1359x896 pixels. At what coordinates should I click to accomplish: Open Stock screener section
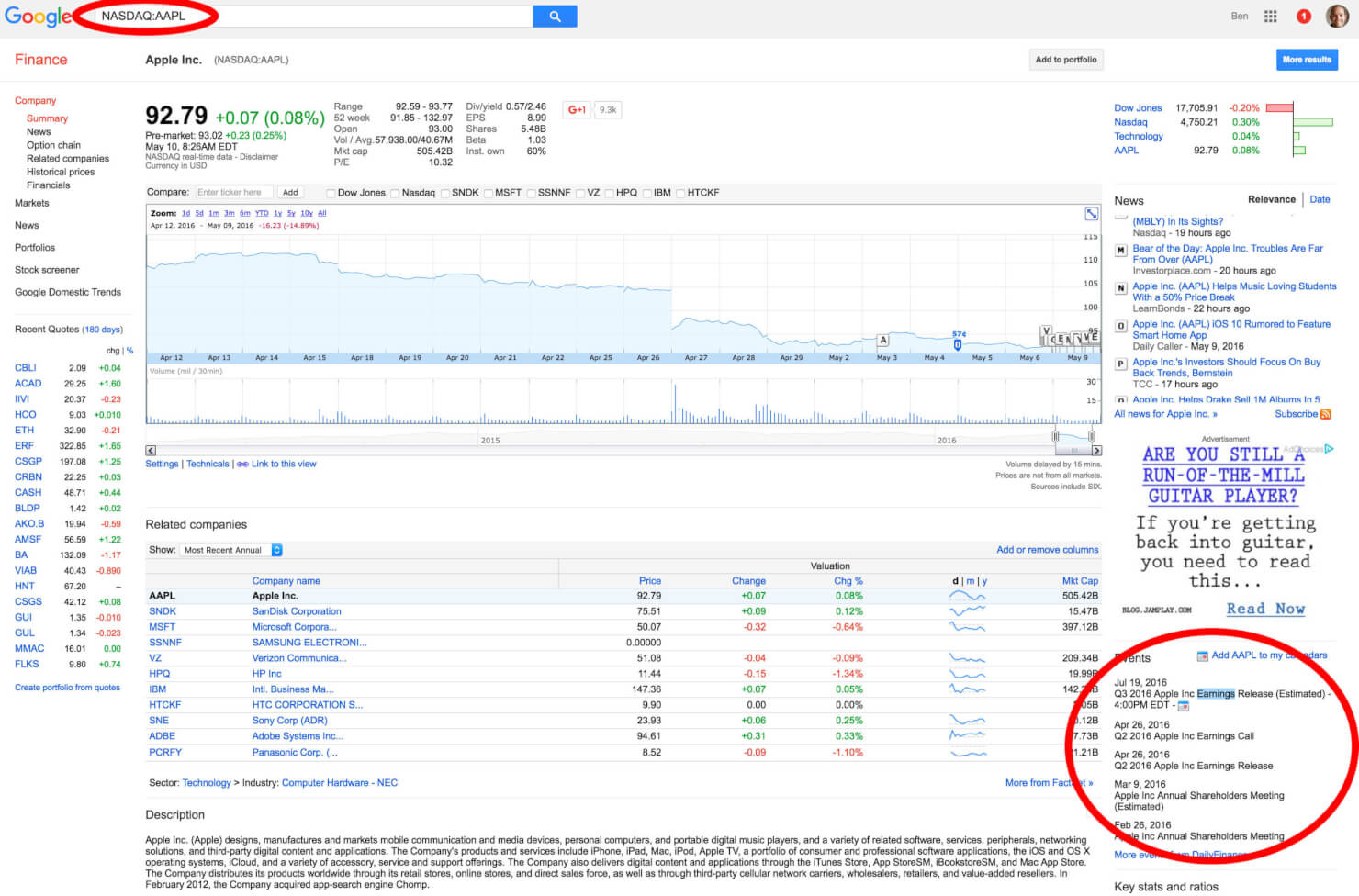(x=47, y=270)
